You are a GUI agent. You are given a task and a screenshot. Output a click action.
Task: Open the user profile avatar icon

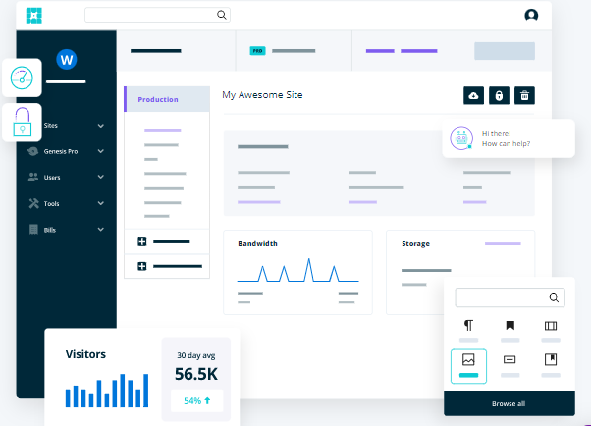(x=531, y=15)
